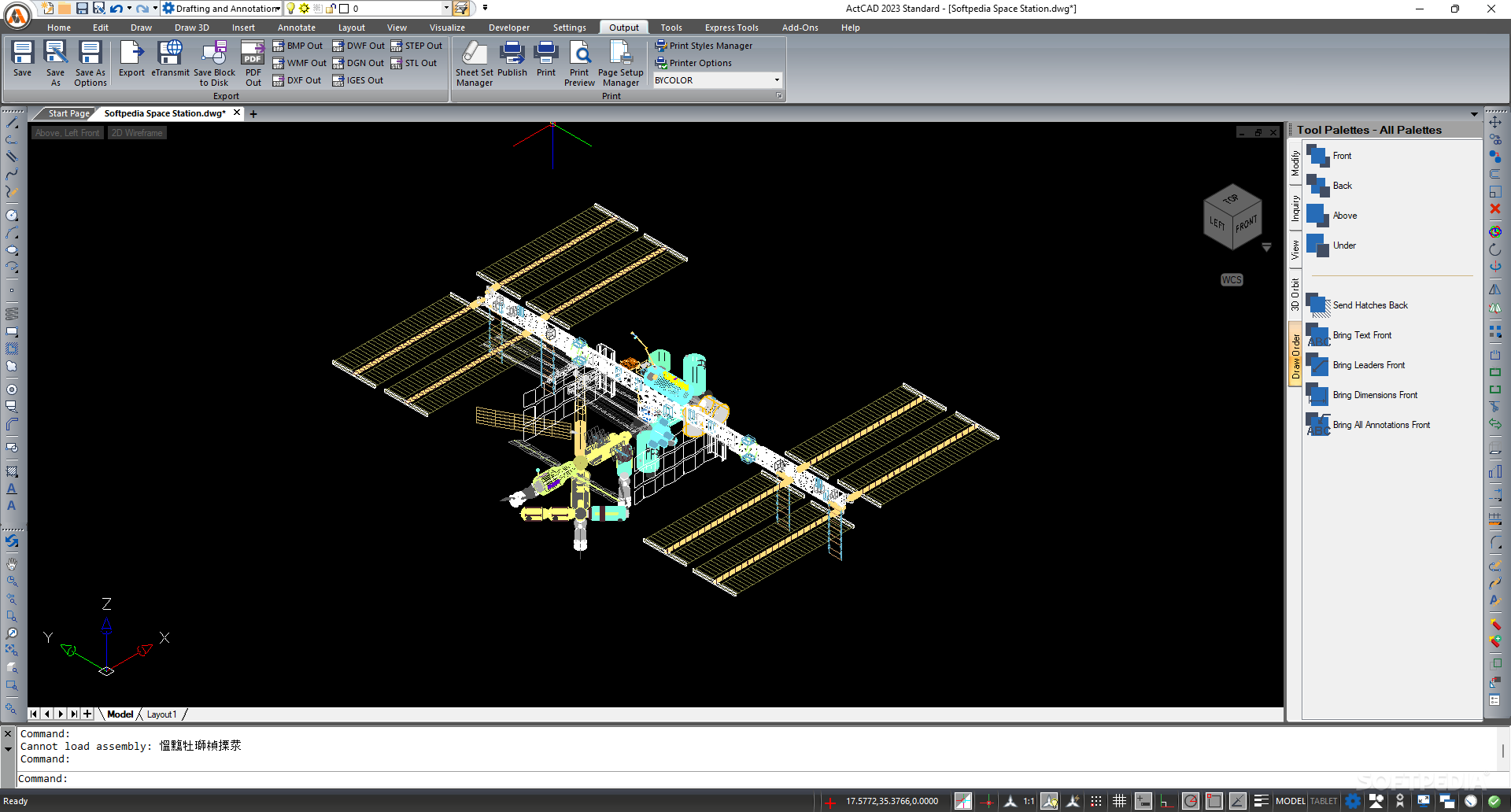This screenshot has width=1511, height=812.
Task: Open the Express Tools ribbon tab
Action: 731,28
